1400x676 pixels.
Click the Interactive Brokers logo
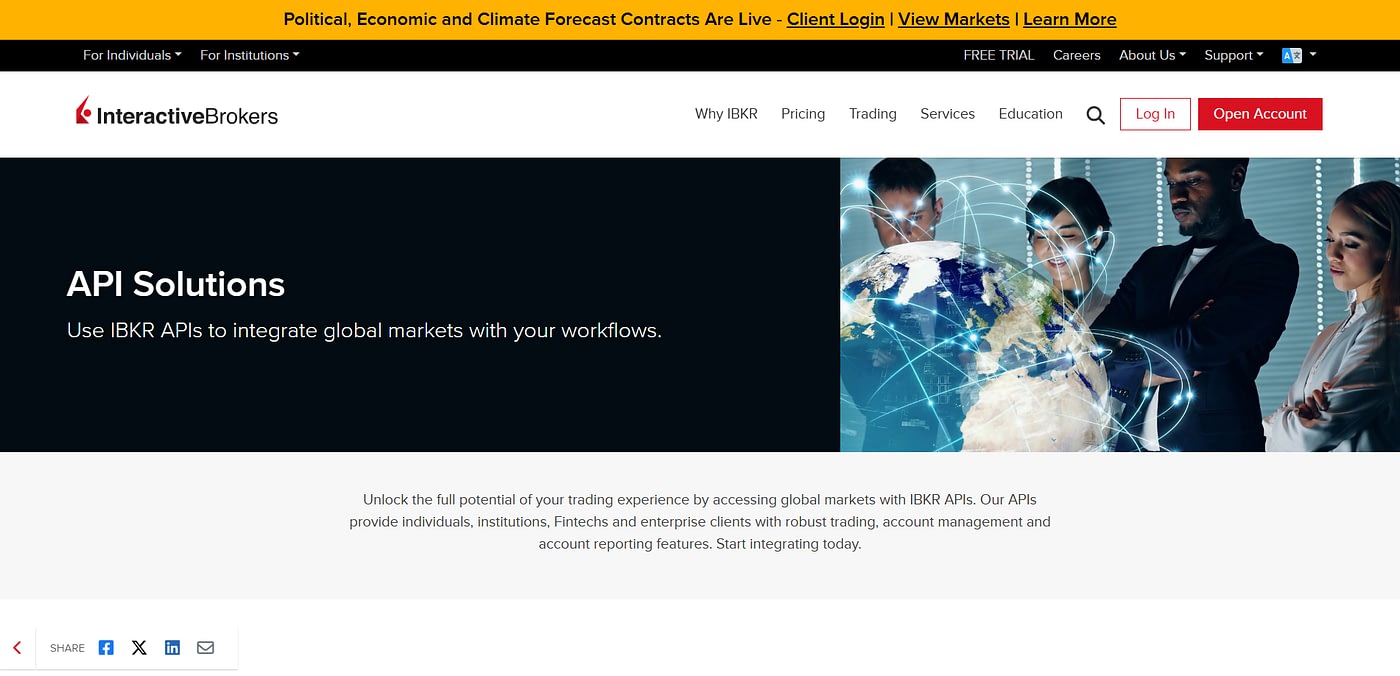coord(177,114)
